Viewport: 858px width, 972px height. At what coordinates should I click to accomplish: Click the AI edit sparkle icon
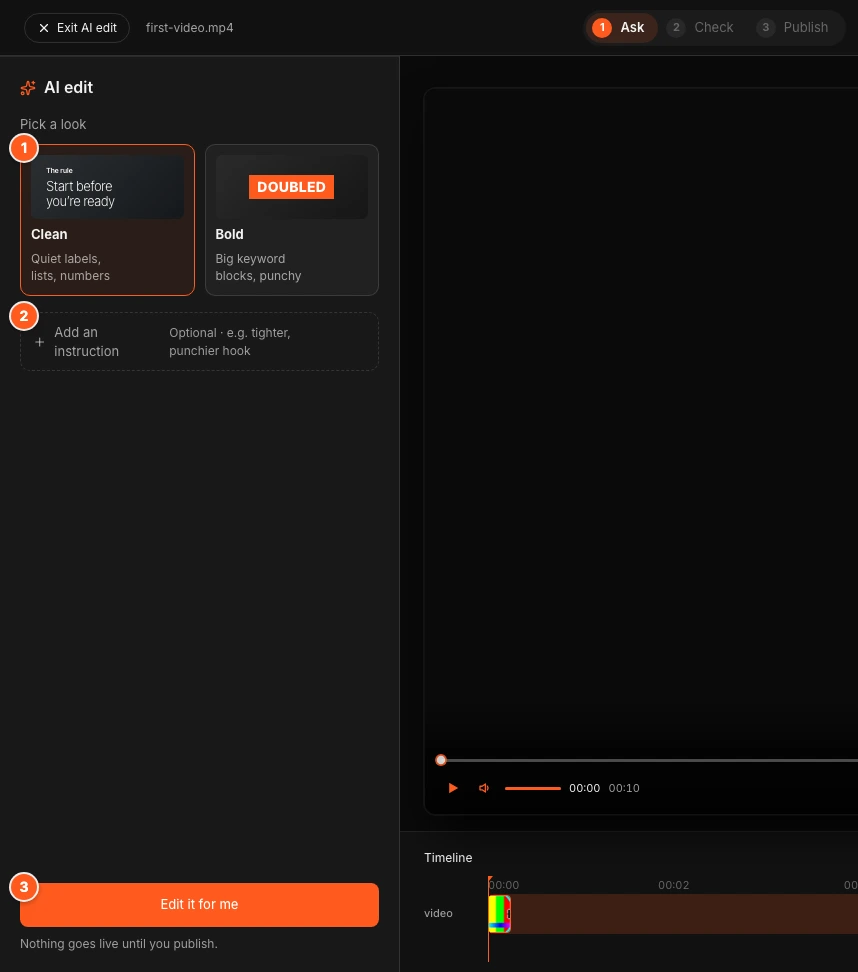(x=28, y=88)
